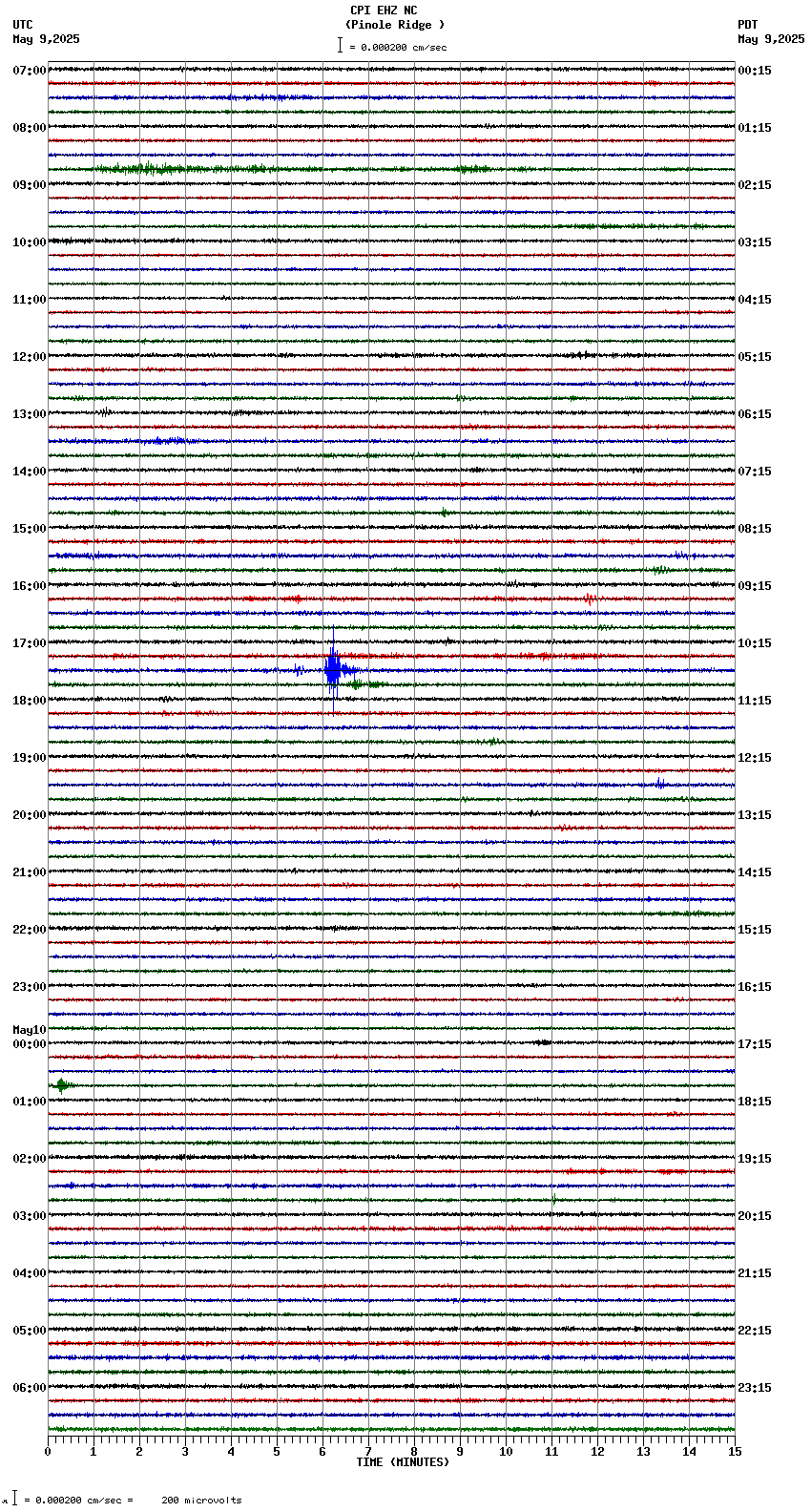Click the '21:15' PDT time label
Screen dimensions: 811x1512
tap(755, 1273)
